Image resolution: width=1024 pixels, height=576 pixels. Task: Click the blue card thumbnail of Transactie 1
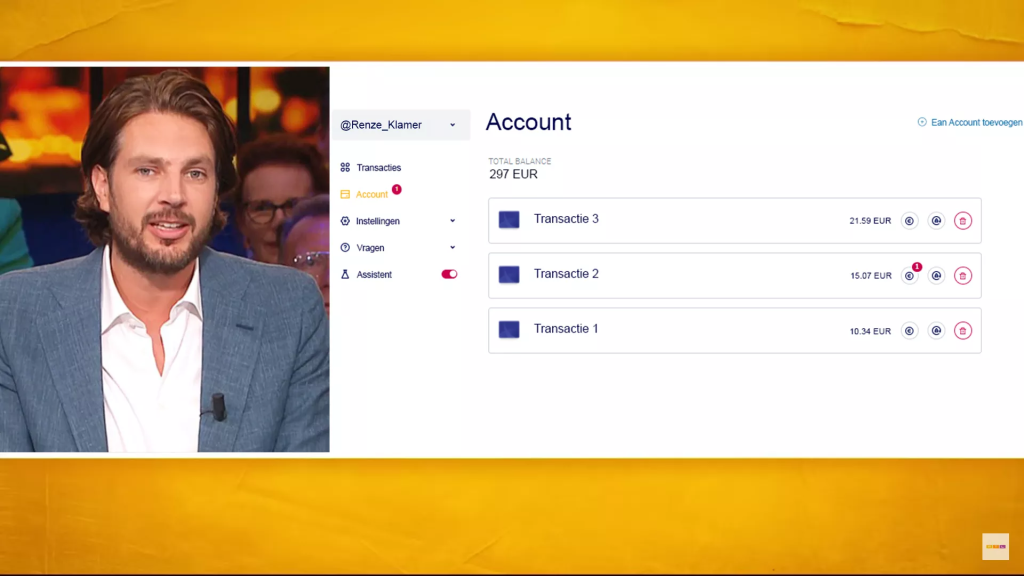click(x=509, y=329)
